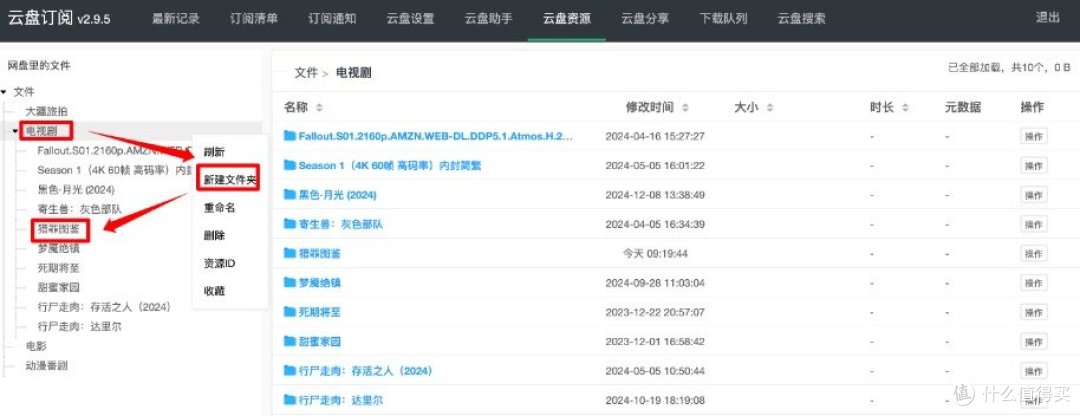Click 操作 button for 黑色-月光 (2024) row
This screenshot has width=1080, height=416.
(1034, 195)
